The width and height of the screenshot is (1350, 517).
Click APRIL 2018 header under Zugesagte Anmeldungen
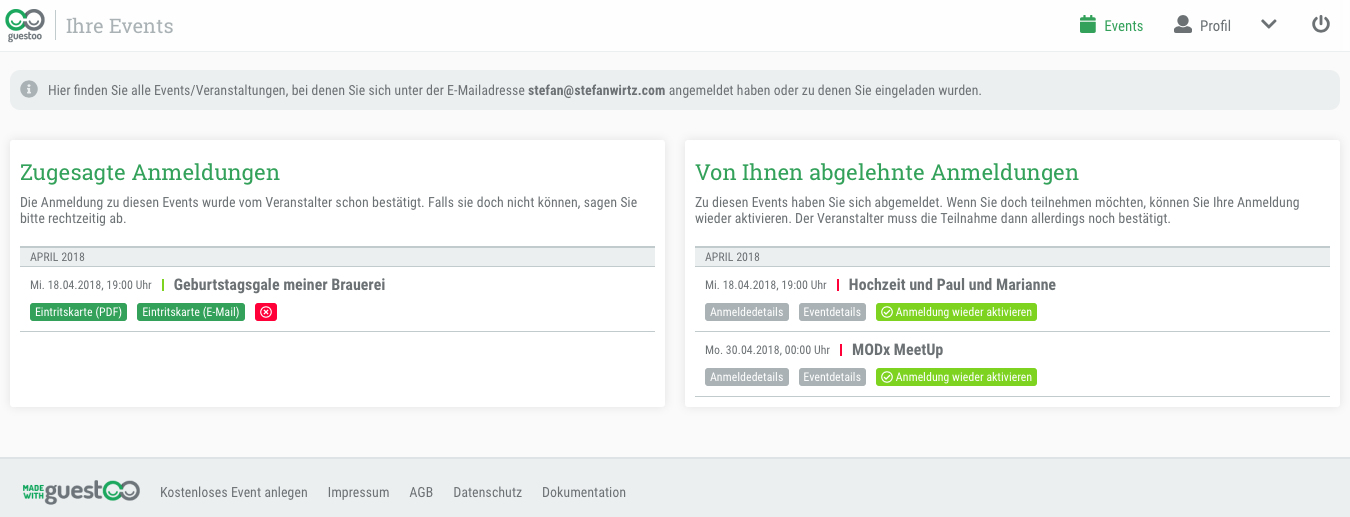pyautogui.click(x=337, y=257)
